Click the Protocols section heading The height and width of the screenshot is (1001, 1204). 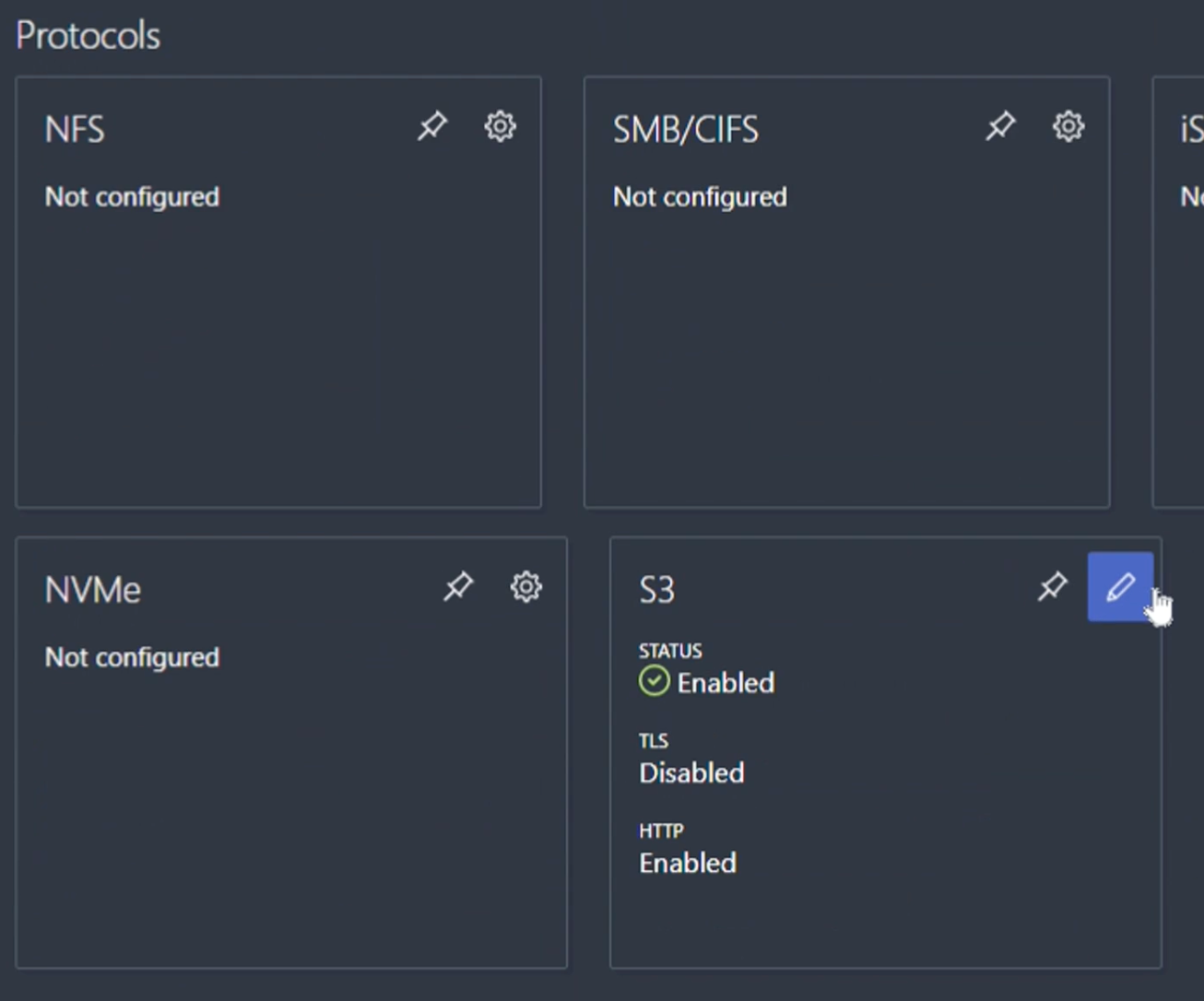89,36
